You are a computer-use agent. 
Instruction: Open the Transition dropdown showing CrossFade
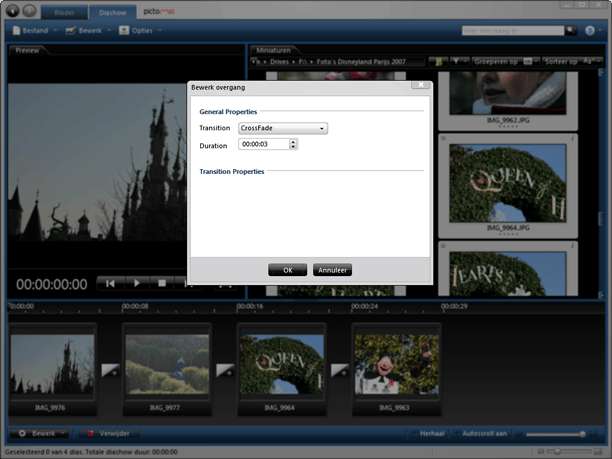[283, 128]
